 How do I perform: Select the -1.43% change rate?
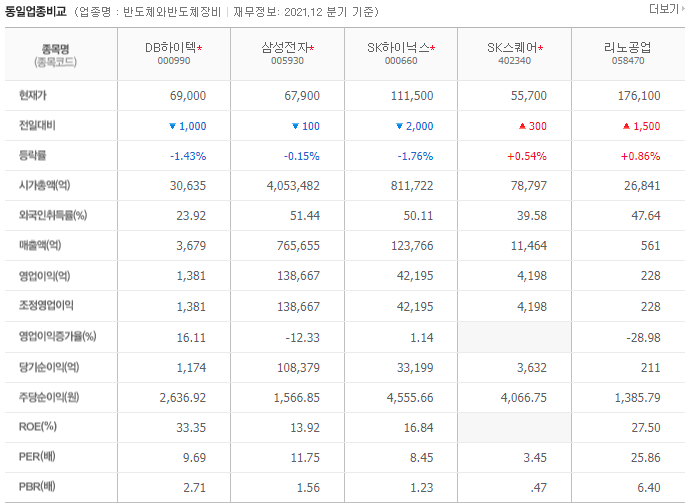(x=188, y=156)
